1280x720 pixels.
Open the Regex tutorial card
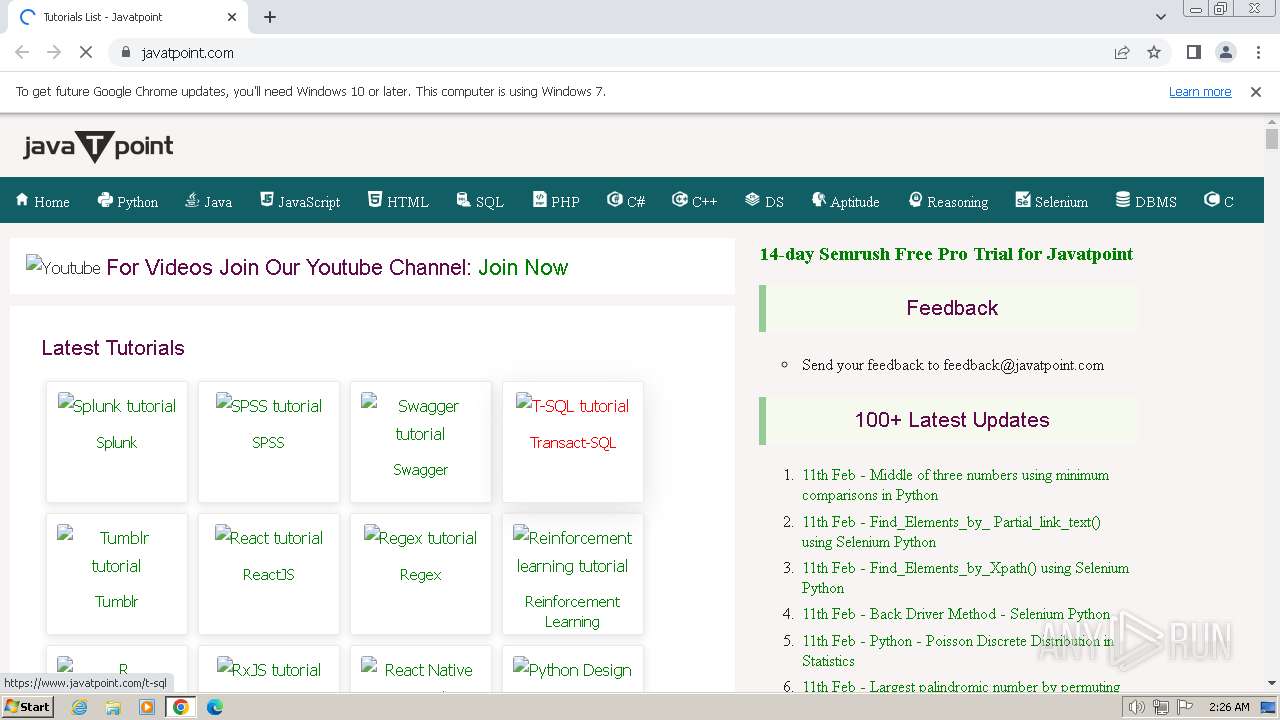point(421,573)
